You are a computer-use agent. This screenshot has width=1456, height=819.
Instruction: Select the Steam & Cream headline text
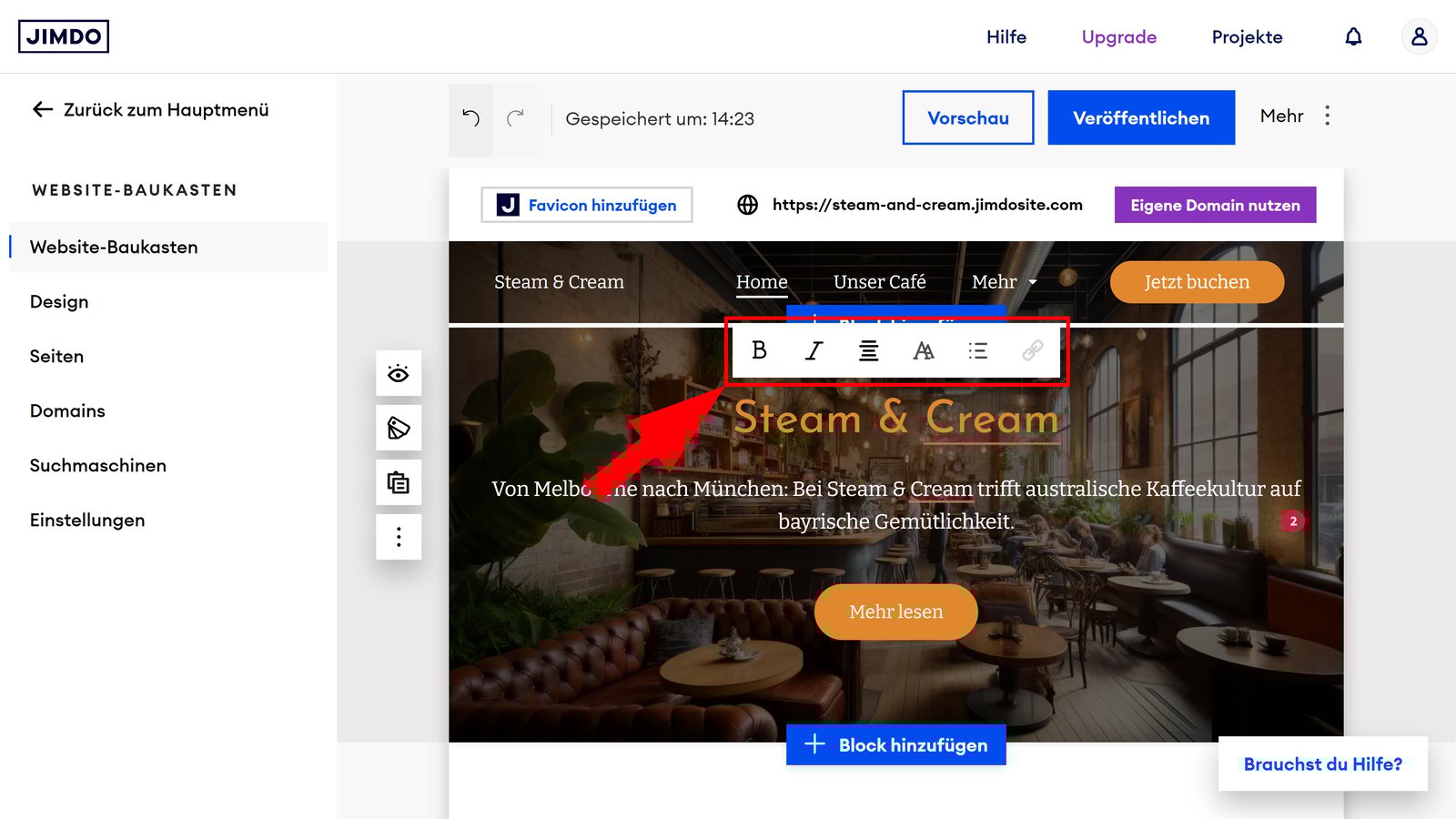(x=896, y=419)
